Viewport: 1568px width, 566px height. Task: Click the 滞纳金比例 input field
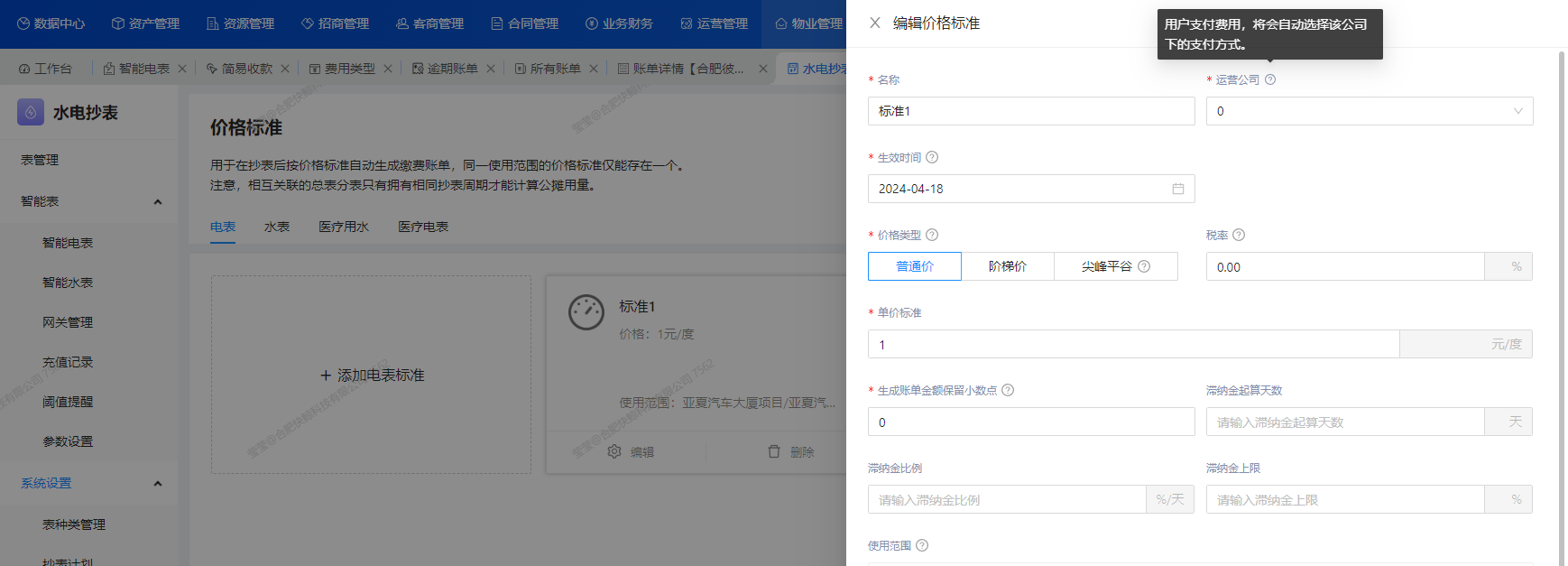(1007, 499)
